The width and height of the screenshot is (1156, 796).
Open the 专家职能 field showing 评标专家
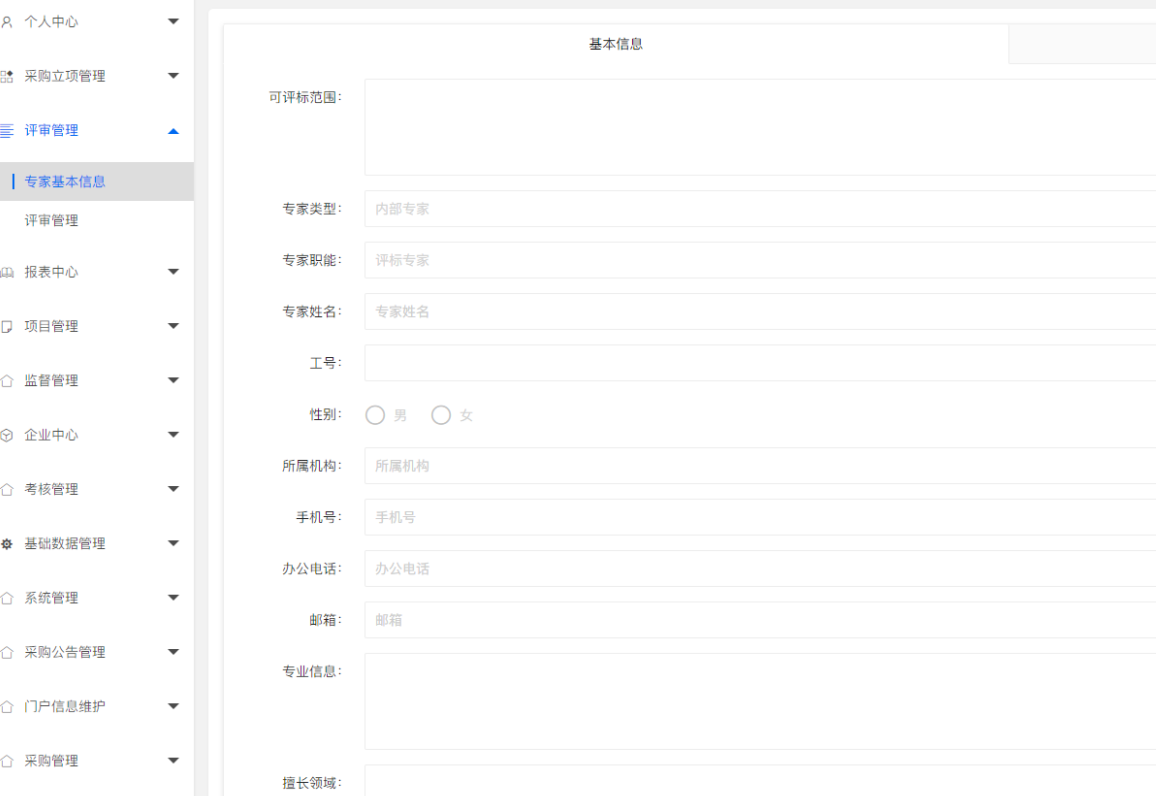760,260
